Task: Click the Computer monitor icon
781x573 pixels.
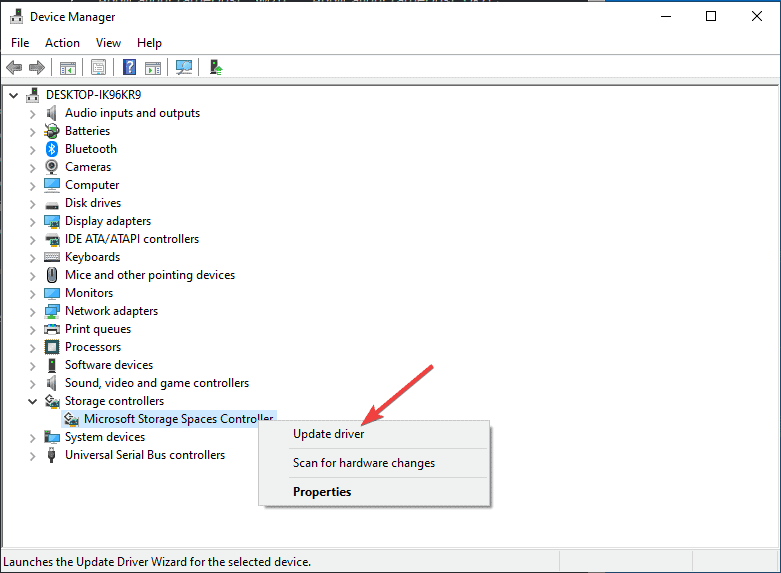Action: [52, 185]
